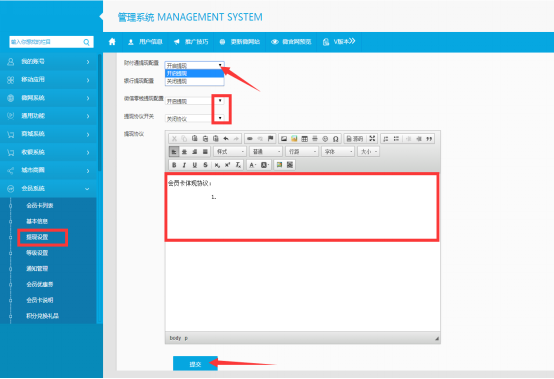Viewport: 554px width, 379px height.
Task: Open the V版本 item in top navigation
Action: click(x=339, y=42)
